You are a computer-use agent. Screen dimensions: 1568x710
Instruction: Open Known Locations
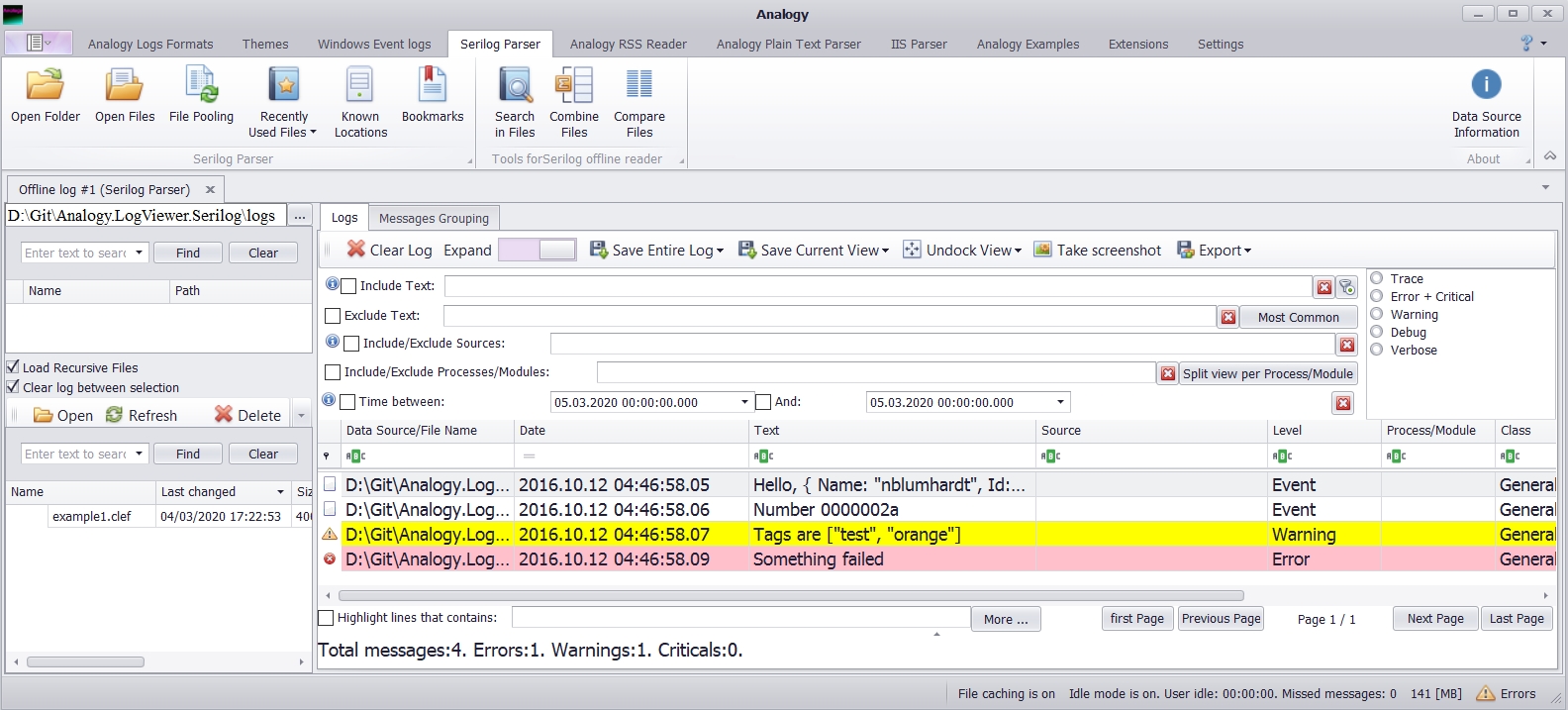click(360, 102)
